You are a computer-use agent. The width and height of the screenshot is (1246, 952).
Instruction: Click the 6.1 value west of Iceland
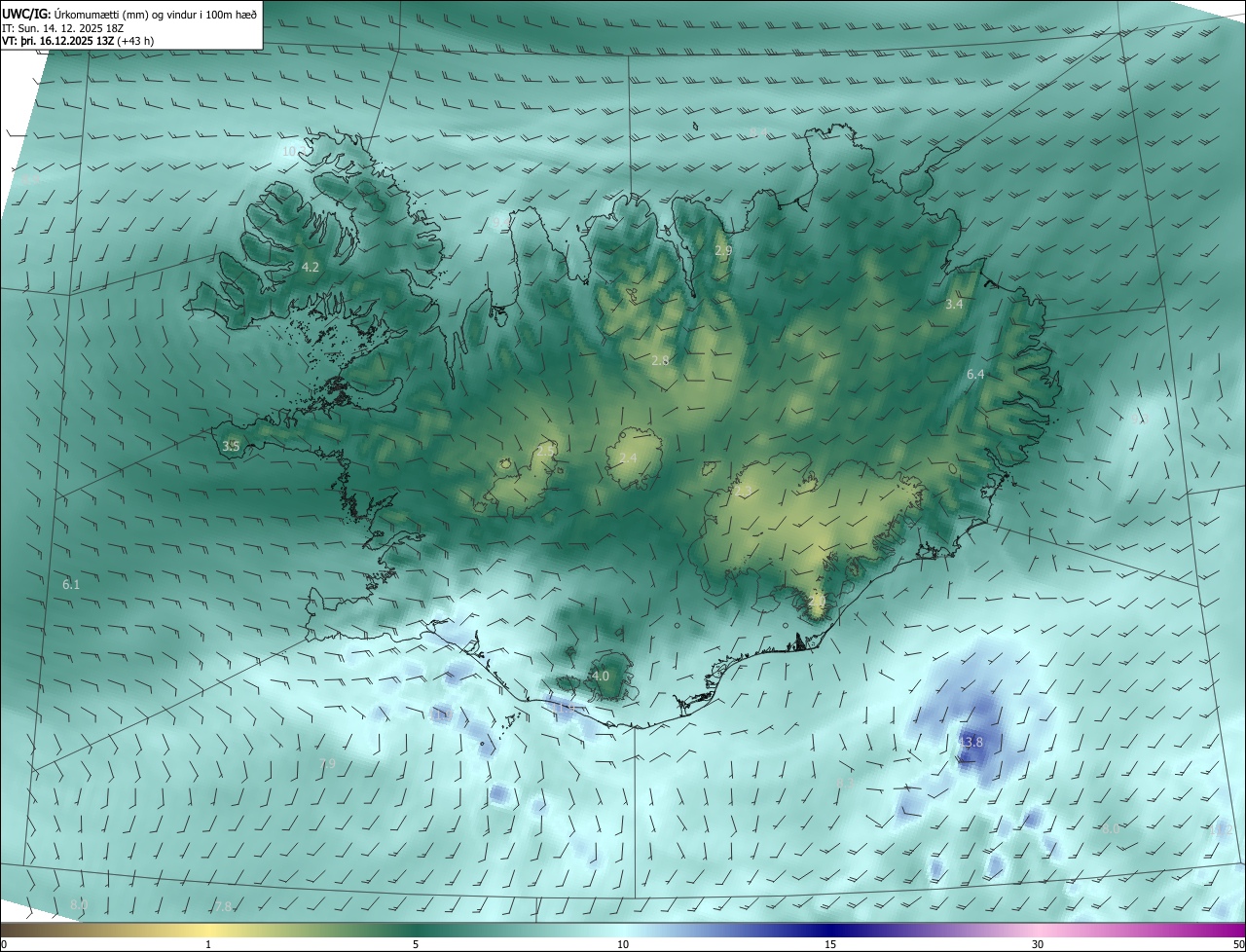click(71, 585)
